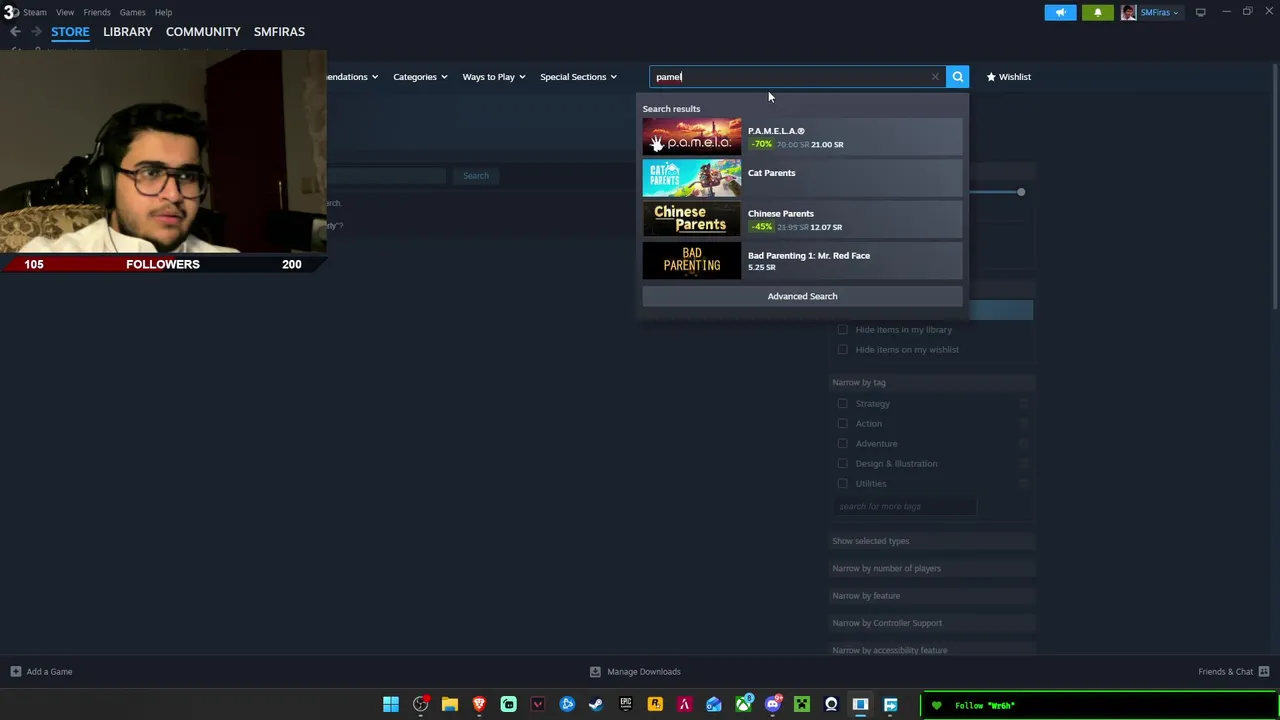Image resolution: width=1280 pixels, height=720 pixels.
Task: Switch to the COMMUNITY tab
Action: [203, 32]
